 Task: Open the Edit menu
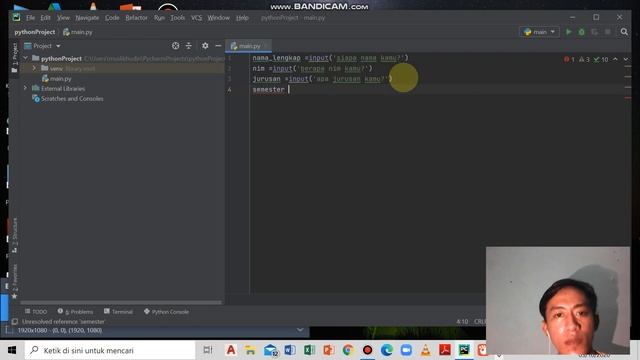45,18
